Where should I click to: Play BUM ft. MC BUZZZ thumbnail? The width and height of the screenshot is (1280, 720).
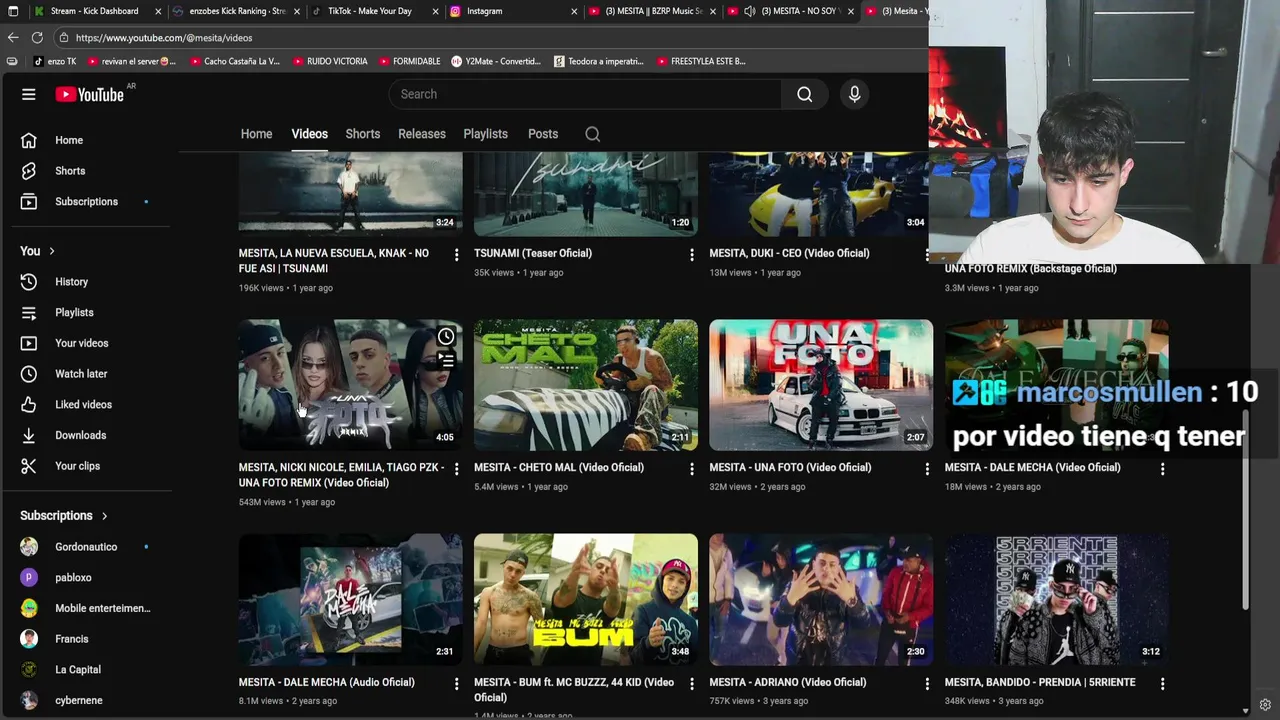(x=586, y=600)
